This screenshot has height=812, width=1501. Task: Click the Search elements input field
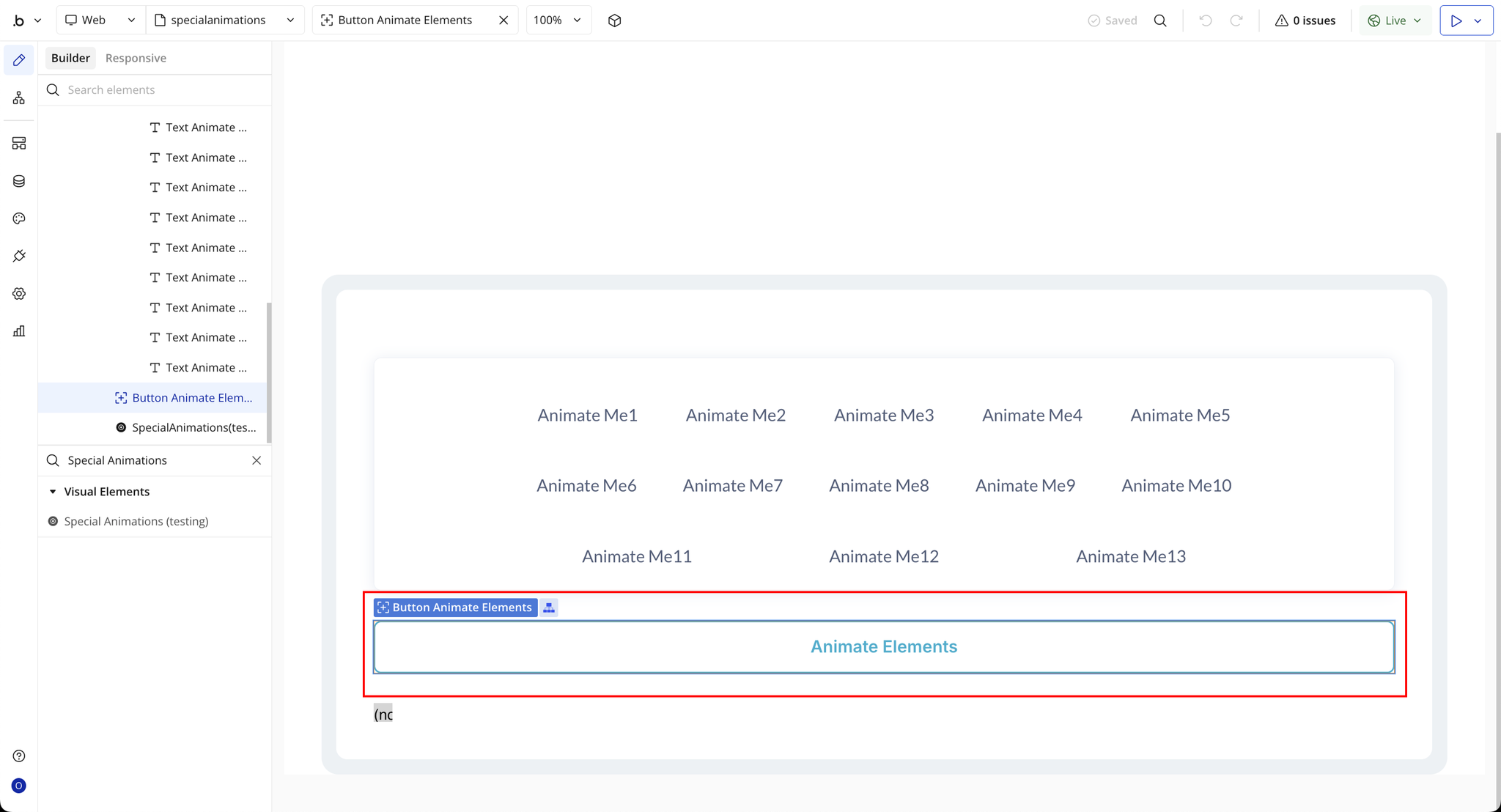click(161, 90)
